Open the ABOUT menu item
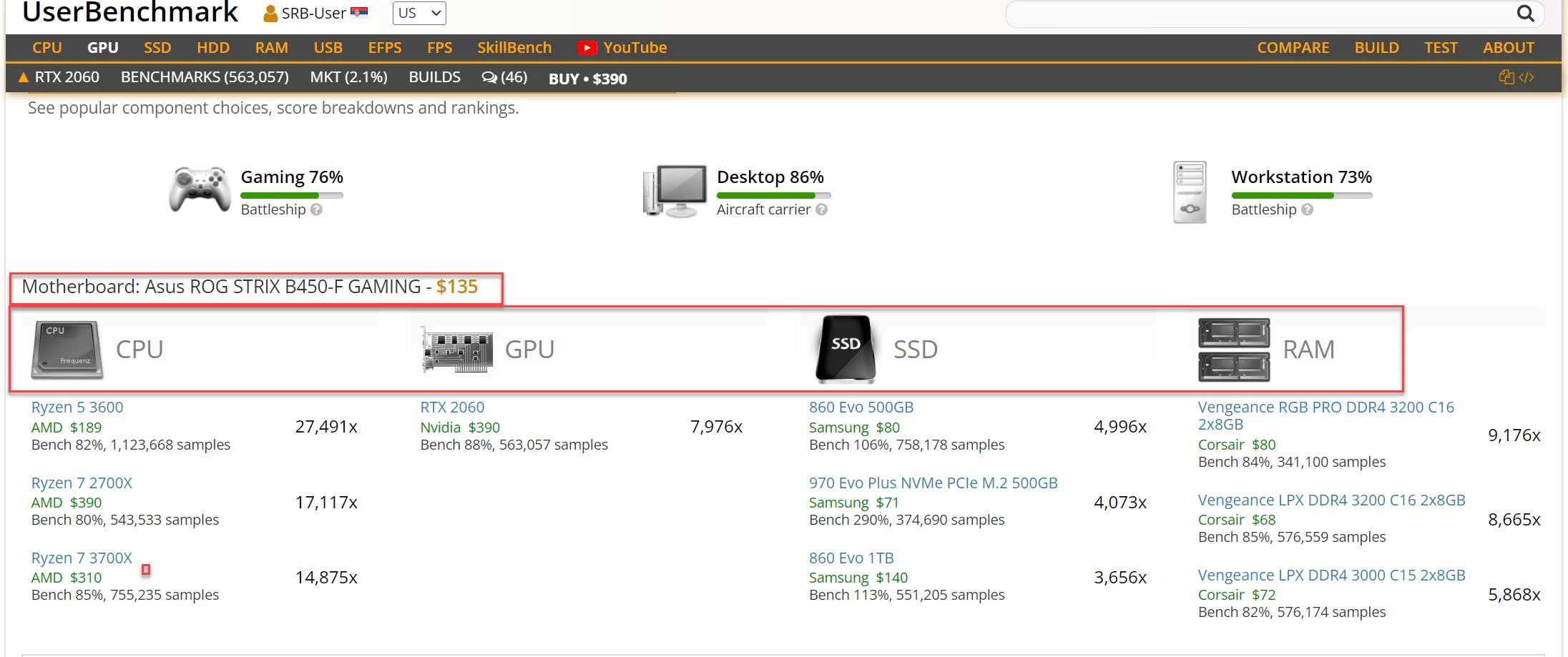 click(1509, 48)
